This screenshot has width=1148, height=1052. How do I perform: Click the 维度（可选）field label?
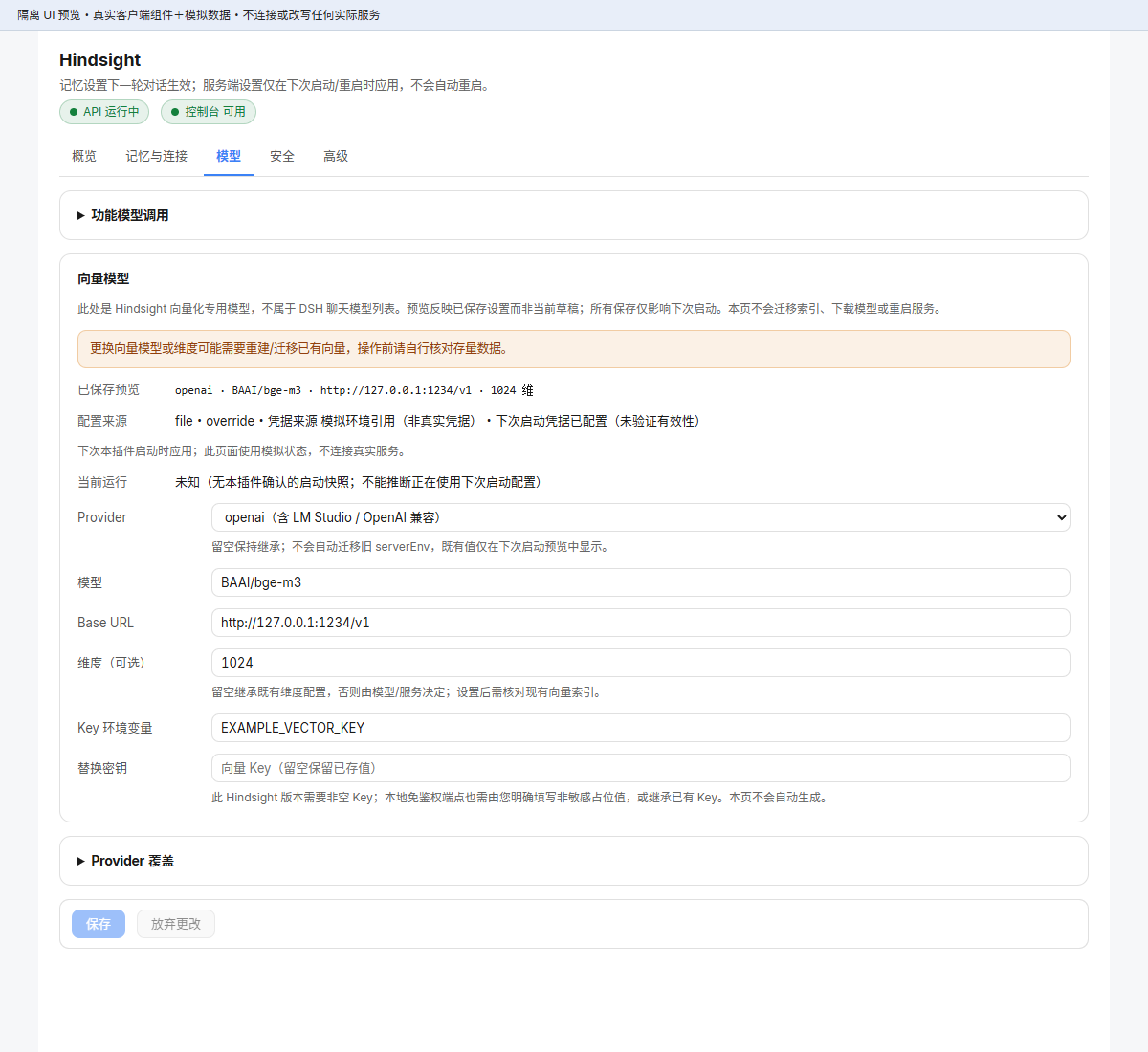(x=114, y=663)
